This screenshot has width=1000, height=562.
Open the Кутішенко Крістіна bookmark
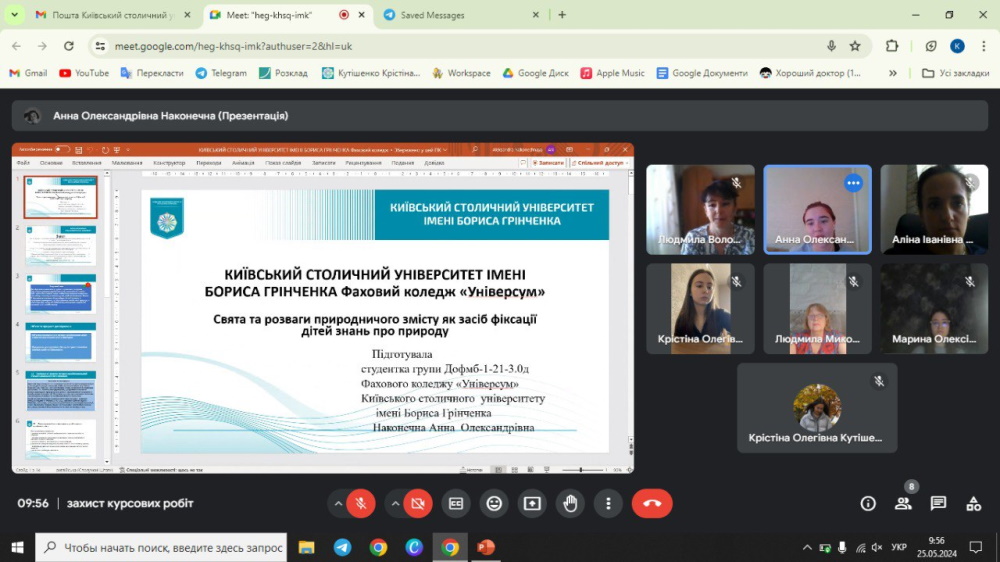click(371, 73)
